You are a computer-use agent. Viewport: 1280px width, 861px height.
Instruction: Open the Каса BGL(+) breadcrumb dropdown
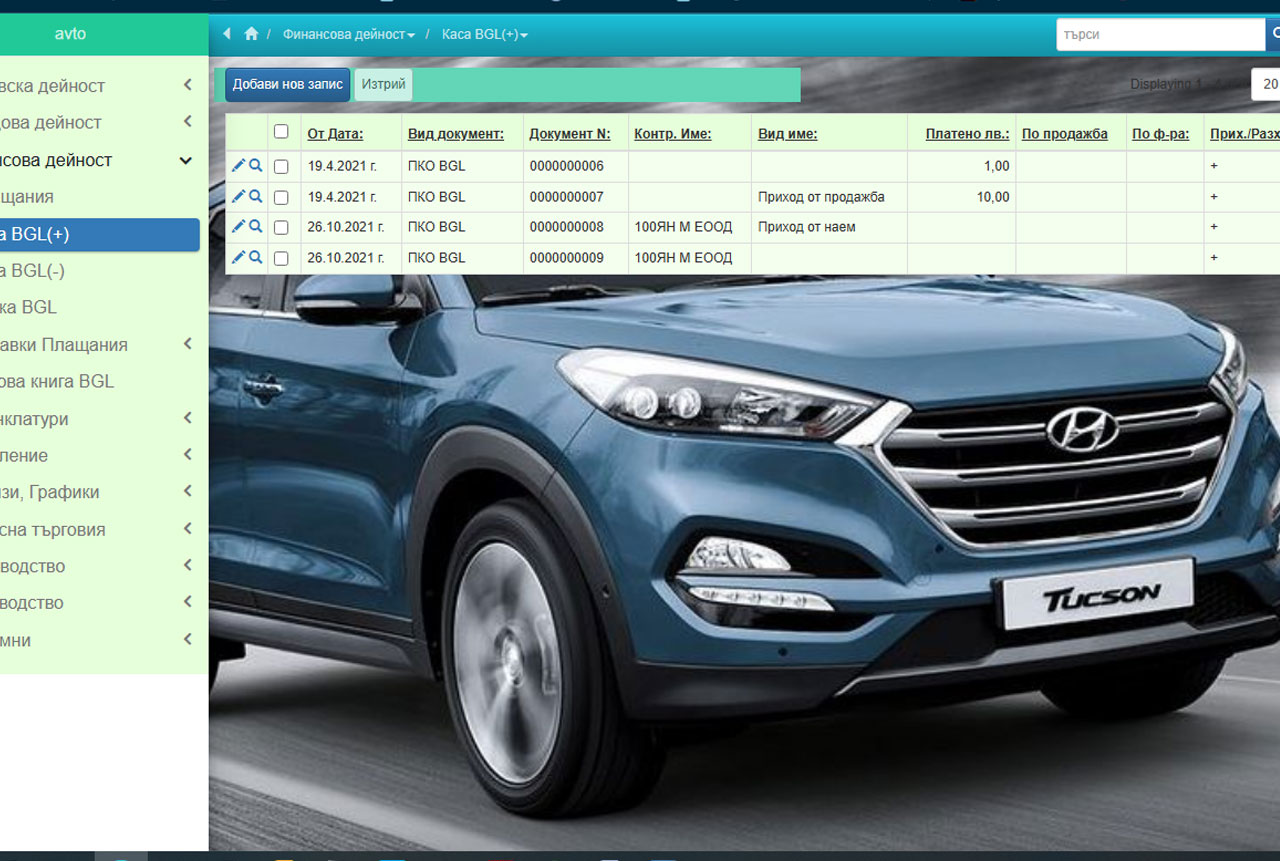click(x=485, y=34)
